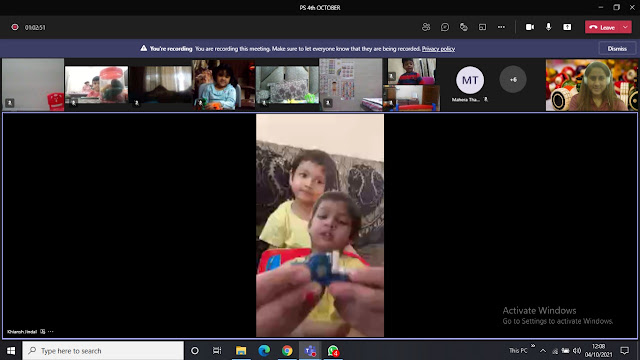Click the taskbar search box
This screenshot has width=640, height=360.
(103, 351)
